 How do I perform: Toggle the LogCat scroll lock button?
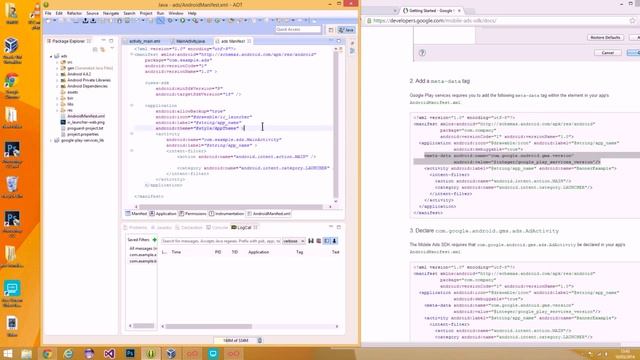click(334, 241)
